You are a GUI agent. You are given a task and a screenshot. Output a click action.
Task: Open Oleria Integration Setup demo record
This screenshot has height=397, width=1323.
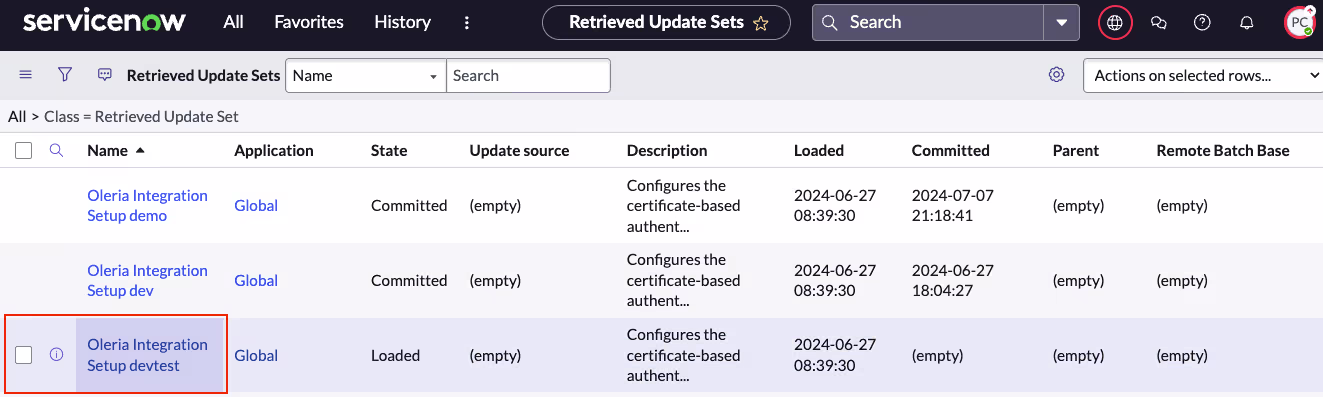click(147, 206)
